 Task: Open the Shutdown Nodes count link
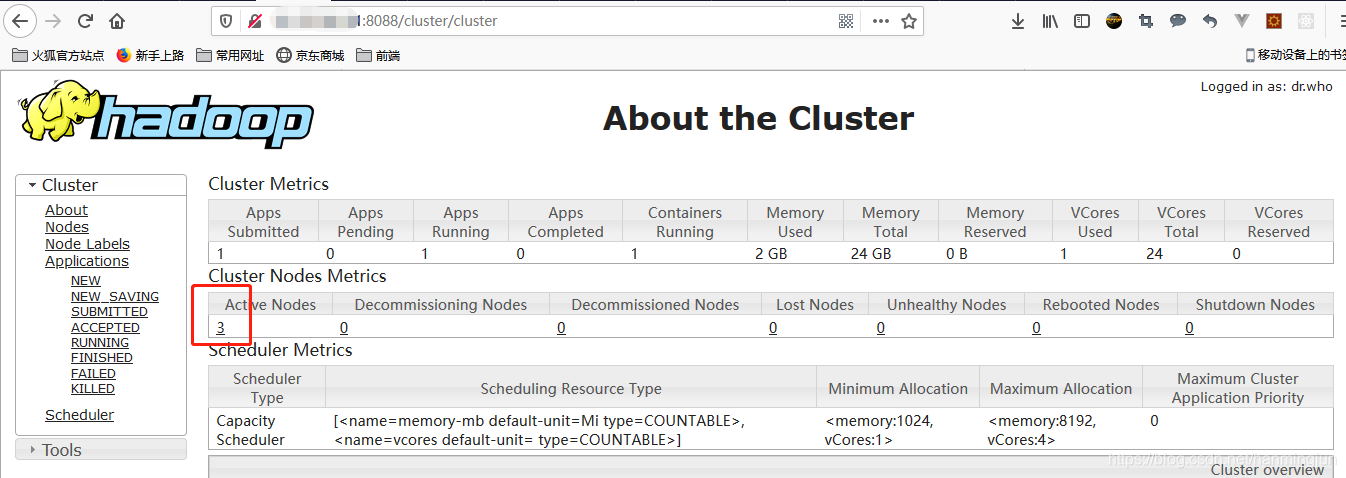(x=1189, y=327)
